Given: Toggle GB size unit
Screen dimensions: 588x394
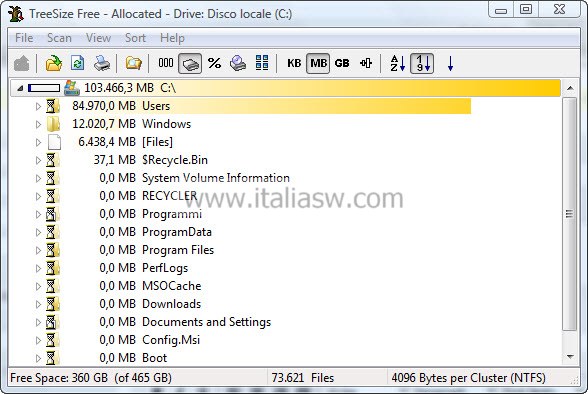Looking at the screenshot, I should tap(342, 63).
